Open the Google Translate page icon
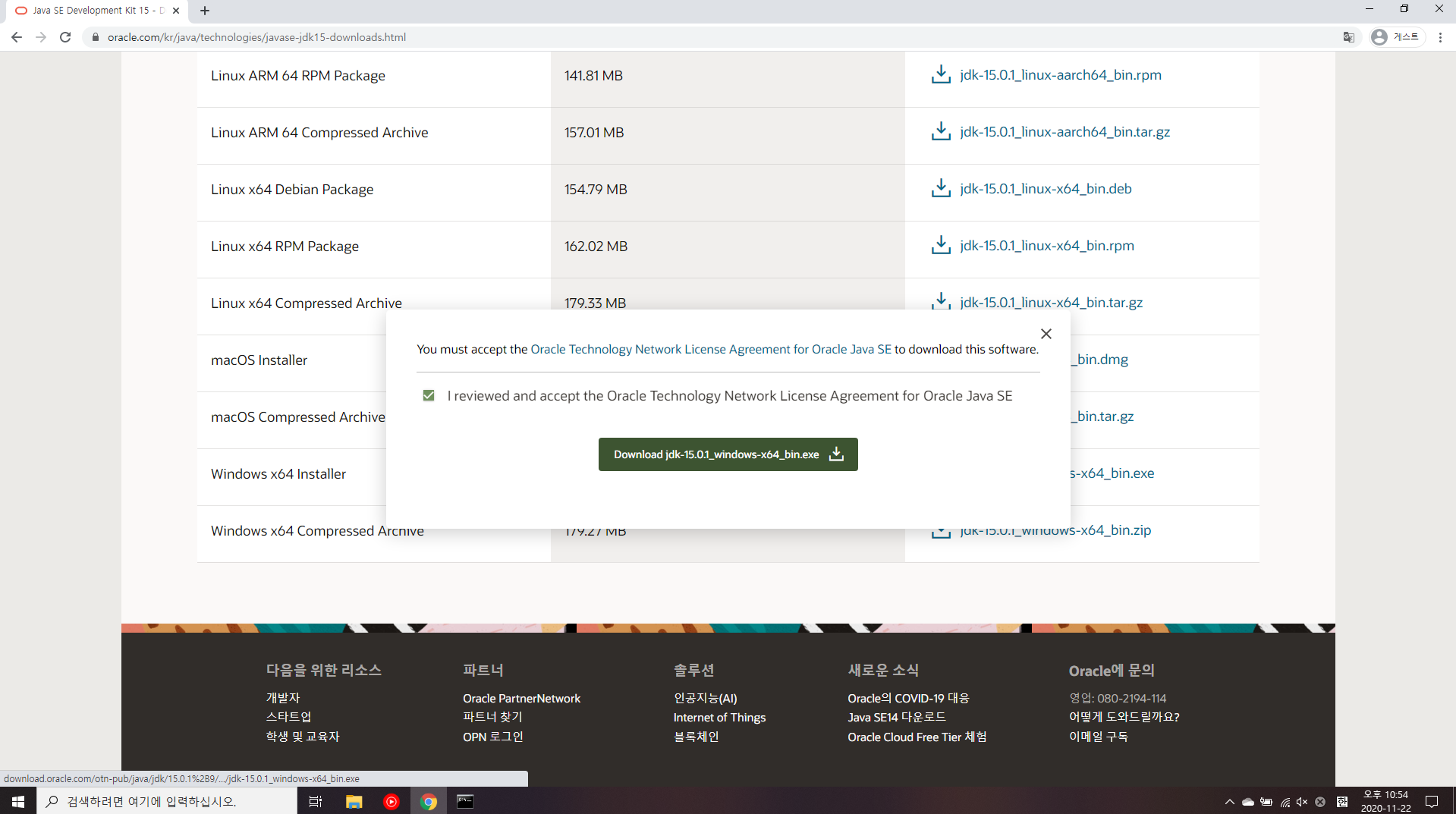Screen dimensions: 1456x814 click(x=1348, y=37)
